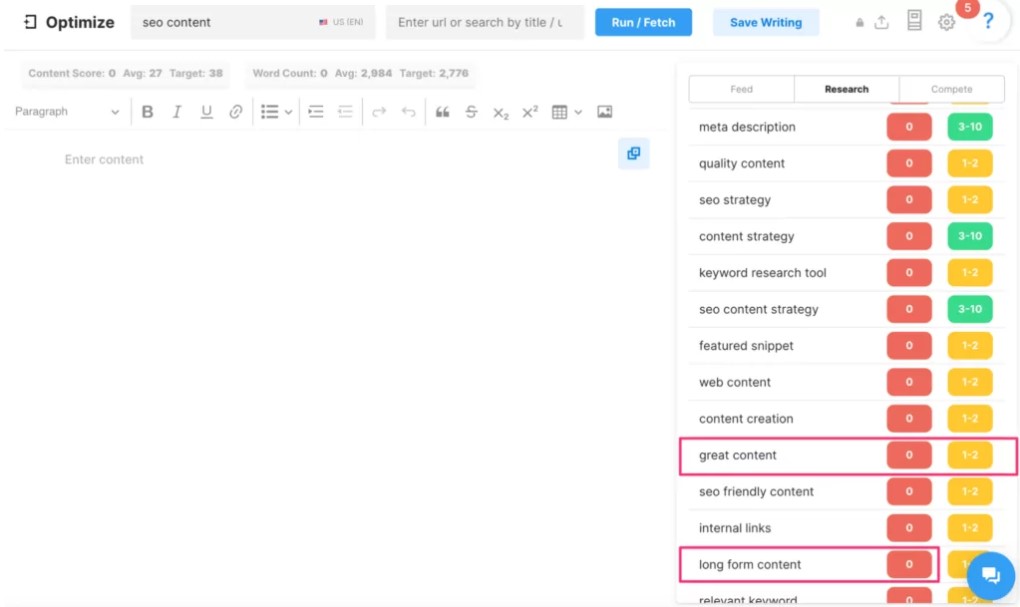The height and width of the screenshot is (607, 1020).
Task: Open the Paragraph style dropdown
Action: 65,111
